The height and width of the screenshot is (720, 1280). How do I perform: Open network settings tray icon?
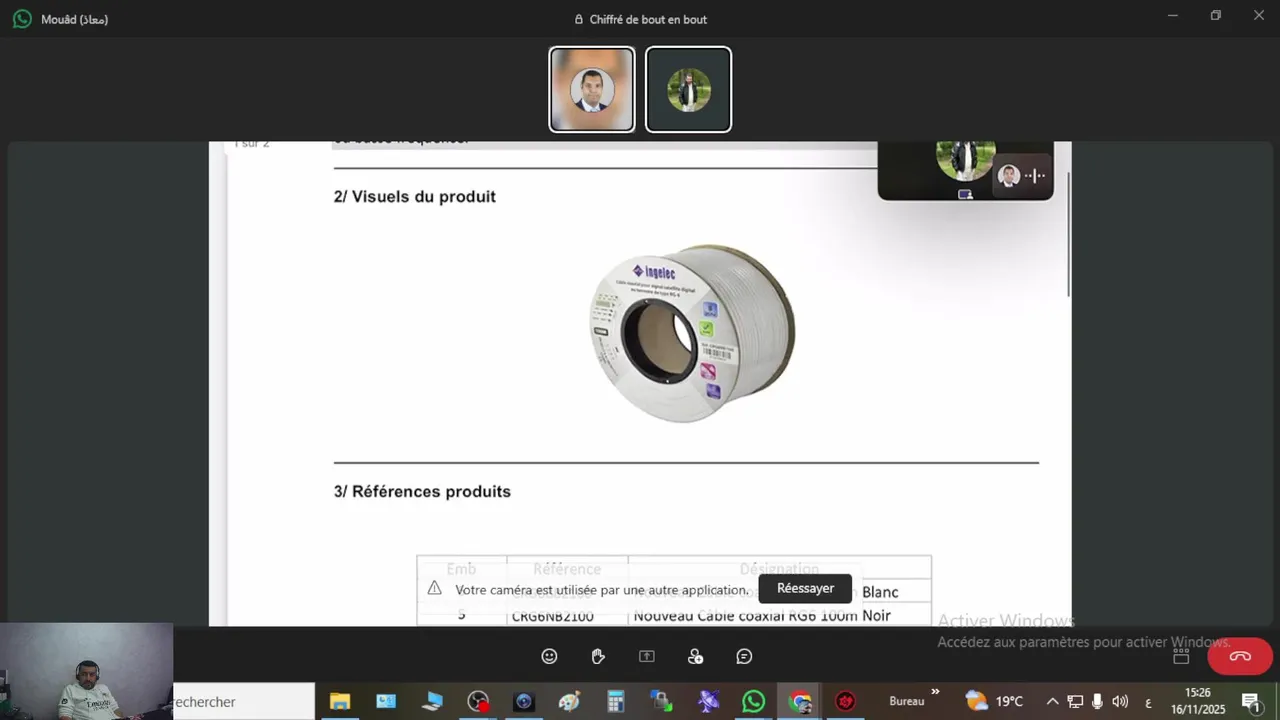pos(1075,702)
